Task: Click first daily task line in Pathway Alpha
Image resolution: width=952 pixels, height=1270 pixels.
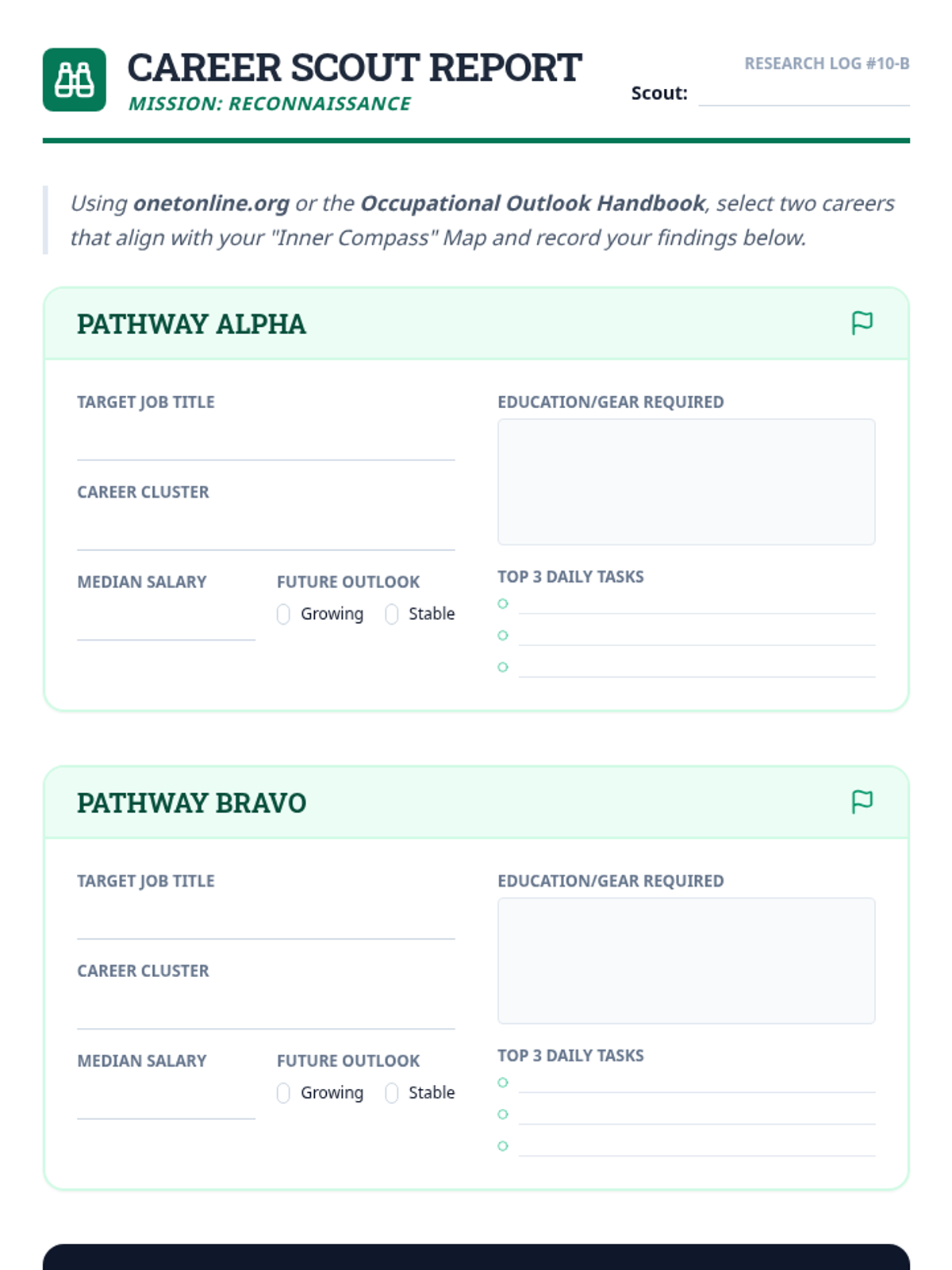Action: coord(697,603)
